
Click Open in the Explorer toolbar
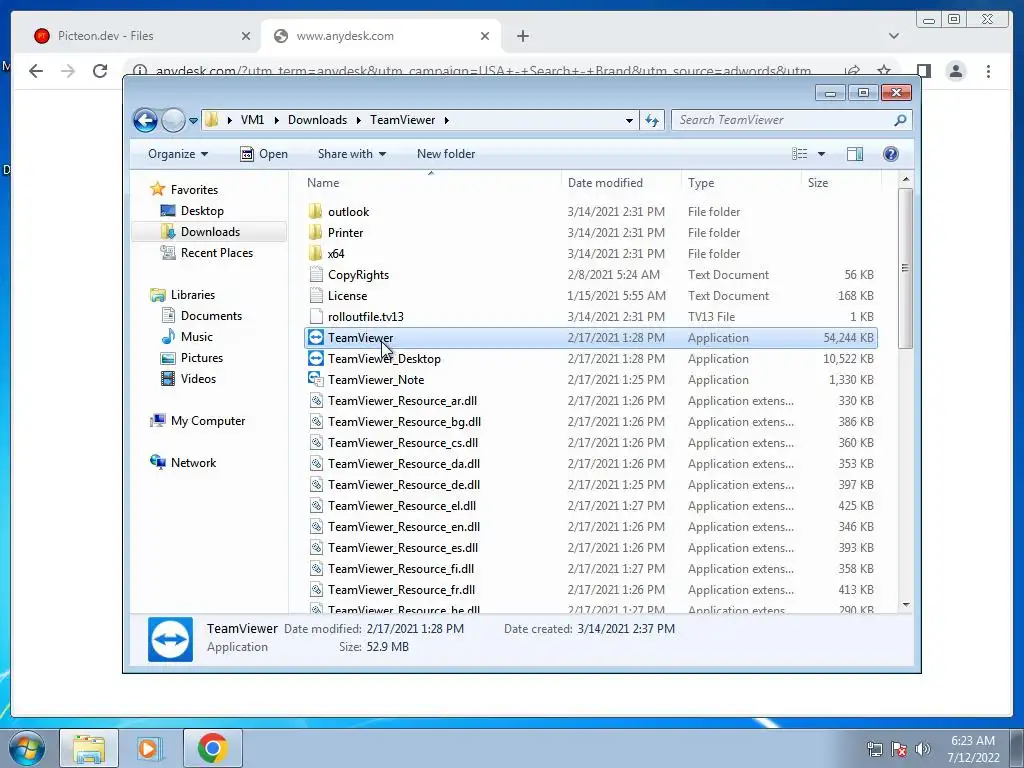pos(264,154)
